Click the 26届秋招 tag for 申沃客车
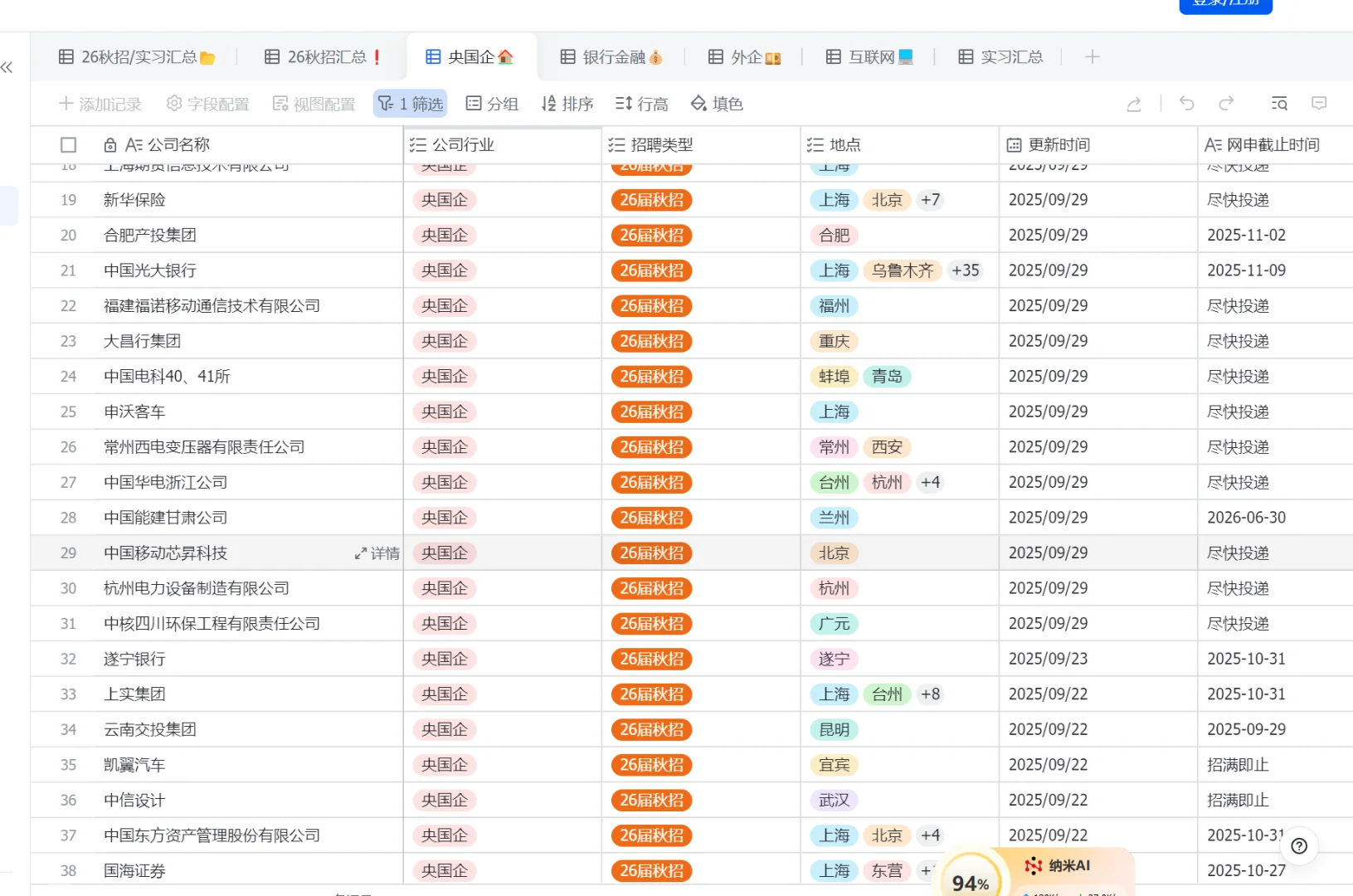This screenshot has width=1353, height=896. [652, 412]
